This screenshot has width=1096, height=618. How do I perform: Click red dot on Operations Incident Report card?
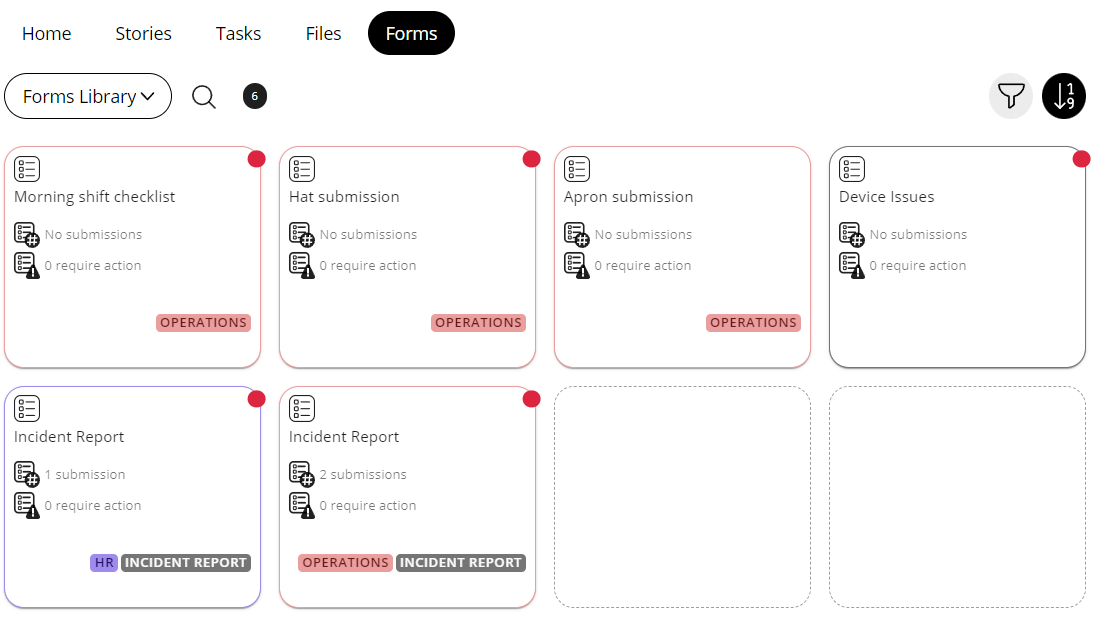pos(531,398)
